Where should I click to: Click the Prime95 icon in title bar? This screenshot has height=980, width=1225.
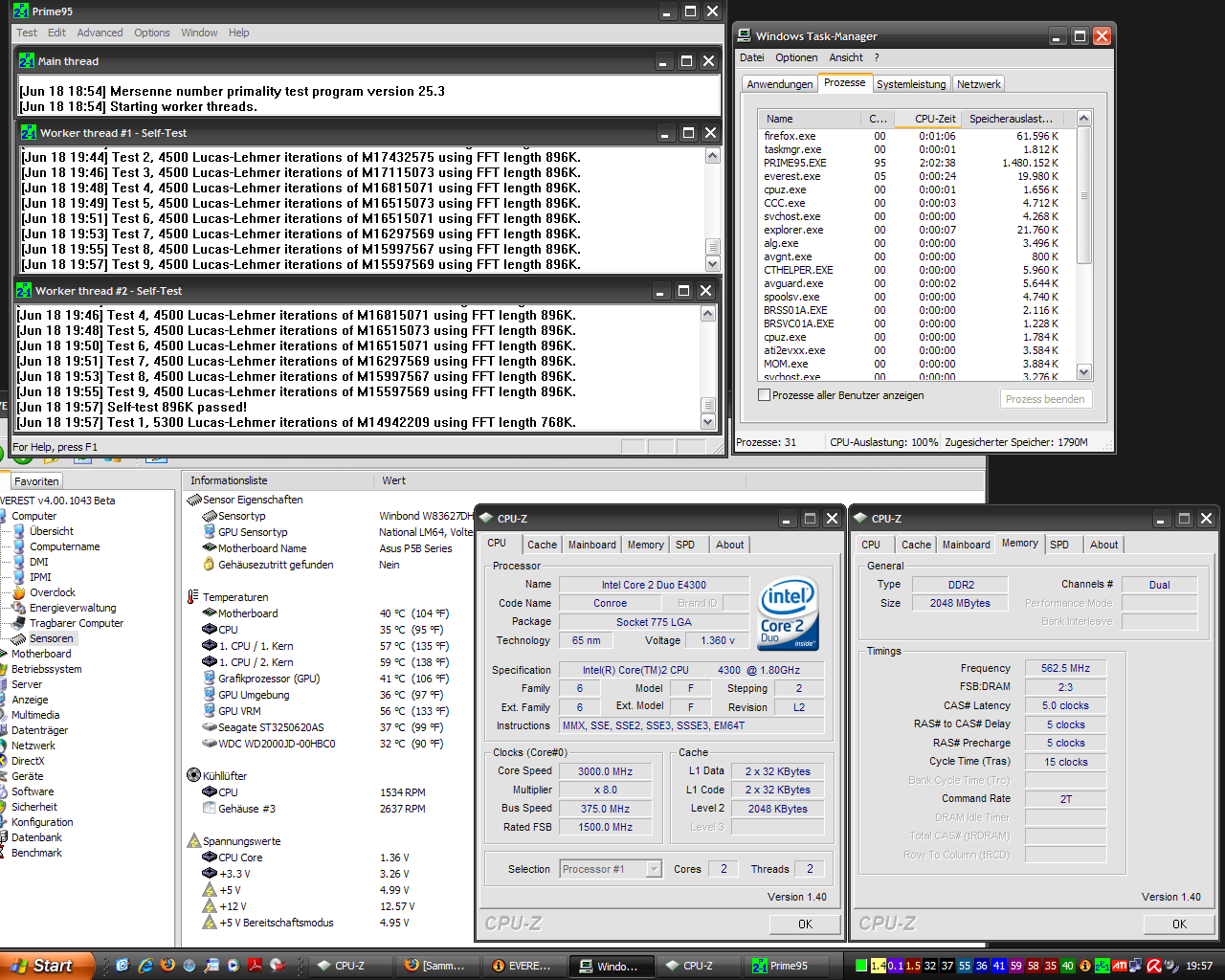point(21,11)
